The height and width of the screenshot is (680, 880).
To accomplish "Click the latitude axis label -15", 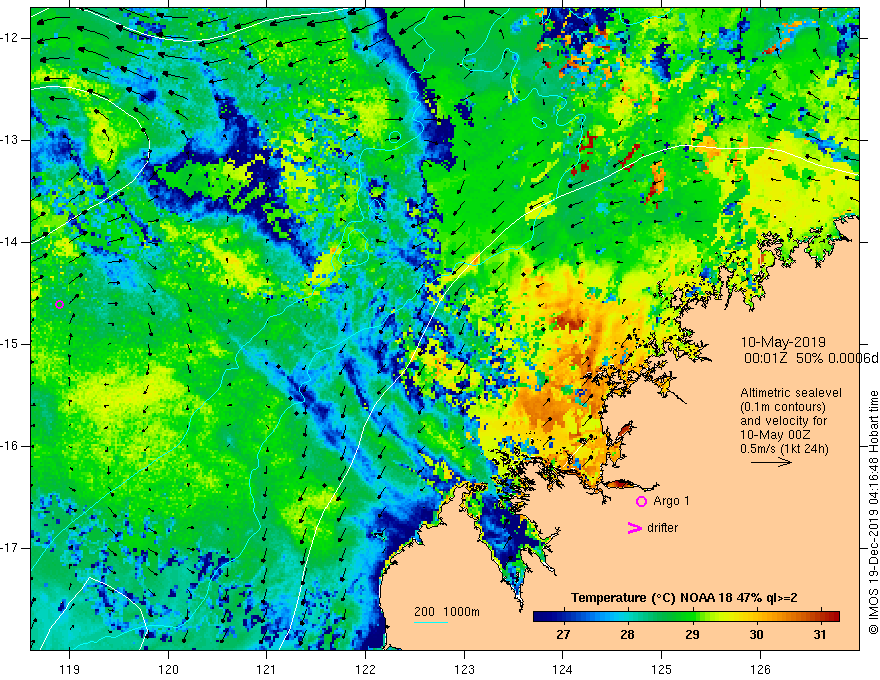I will pyautogui.click(x=10, y=344).
